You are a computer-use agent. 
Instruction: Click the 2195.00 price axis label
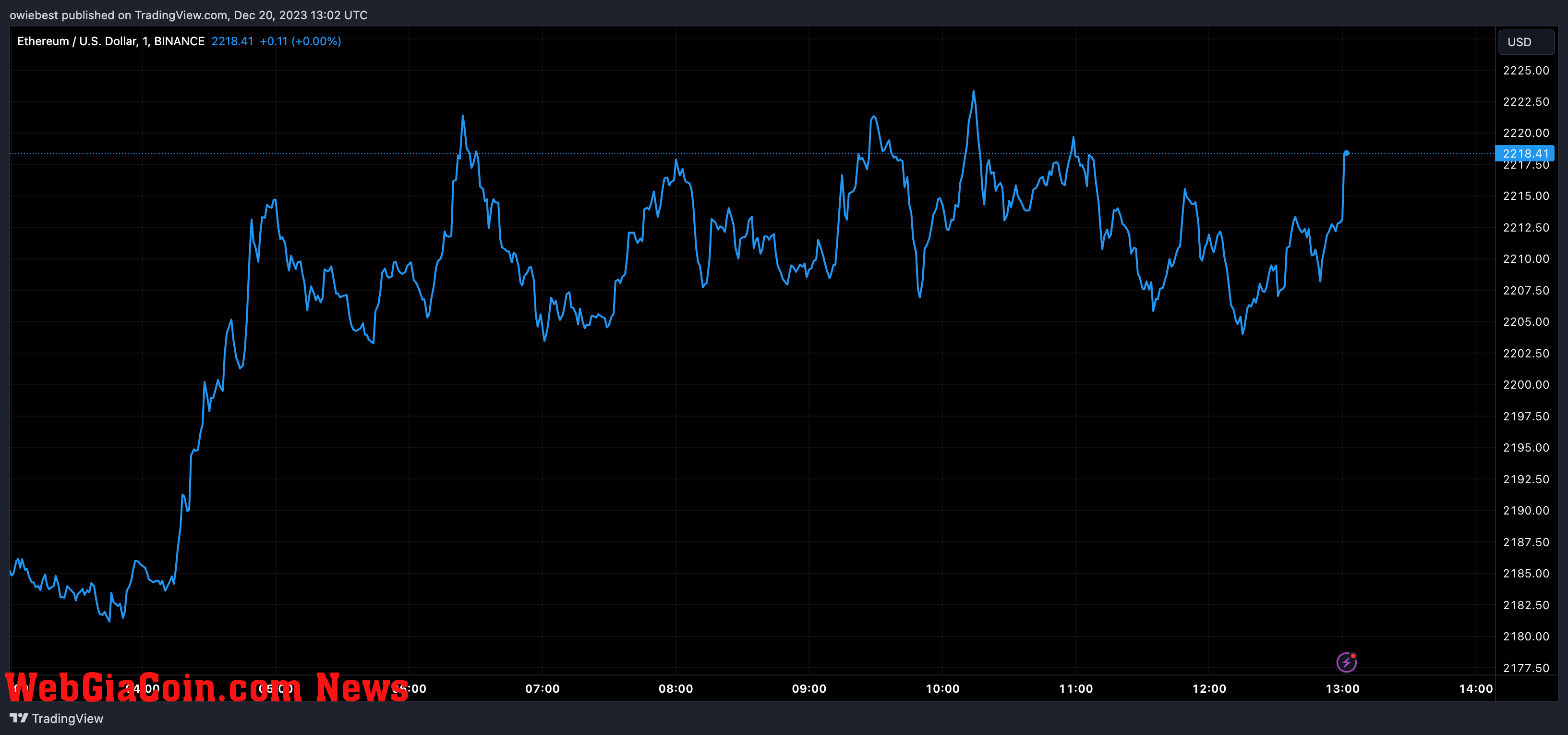pos(1526,448)
